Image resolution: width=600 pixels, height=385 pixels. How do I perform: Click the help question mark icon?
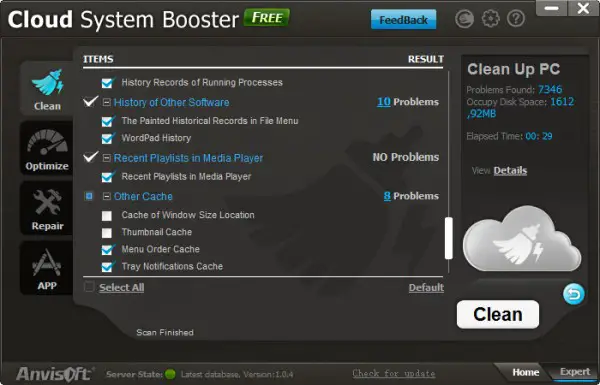[x=515, y=18]
